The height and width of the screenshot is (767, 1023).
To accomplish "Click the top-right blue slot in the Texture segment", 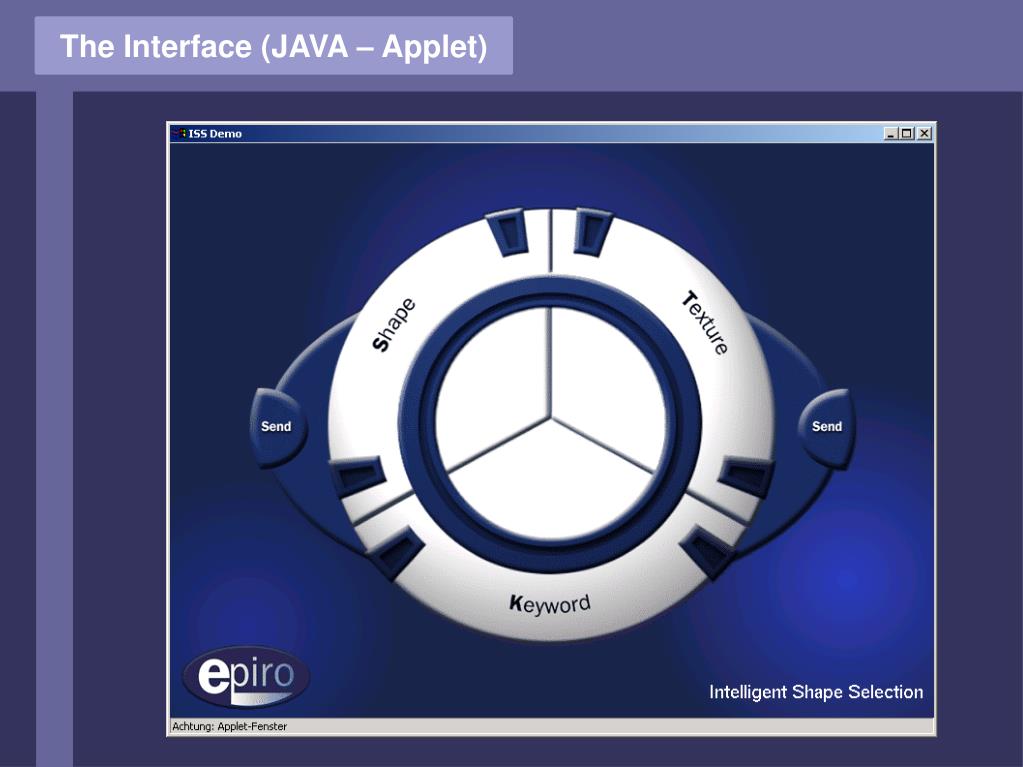I will [592, 232].
